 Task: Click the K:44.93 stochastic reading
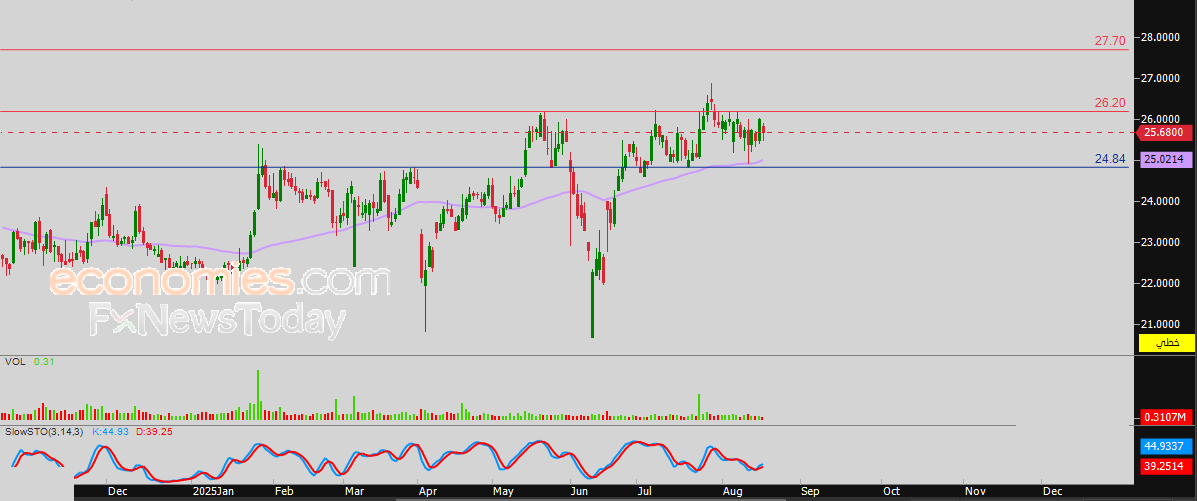(113, 432)
